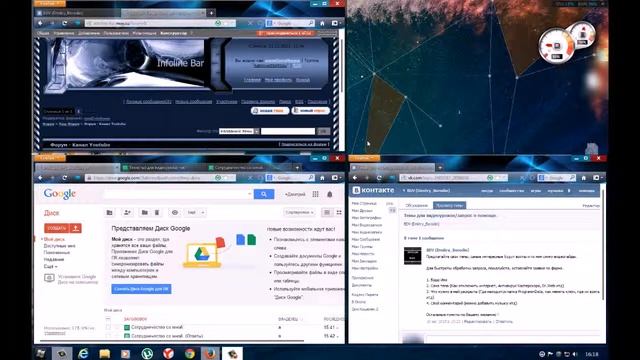
Task: Open the orange Firefox menu in the forum window
Action: click(x=49, y=3)
